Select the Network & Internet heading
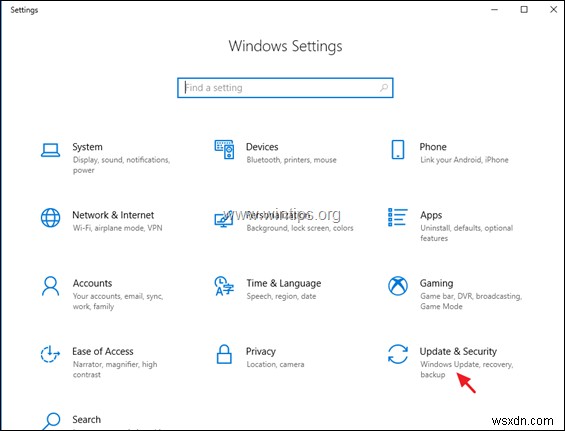Viewport: 565px width, 431px height. coord(113,215)
